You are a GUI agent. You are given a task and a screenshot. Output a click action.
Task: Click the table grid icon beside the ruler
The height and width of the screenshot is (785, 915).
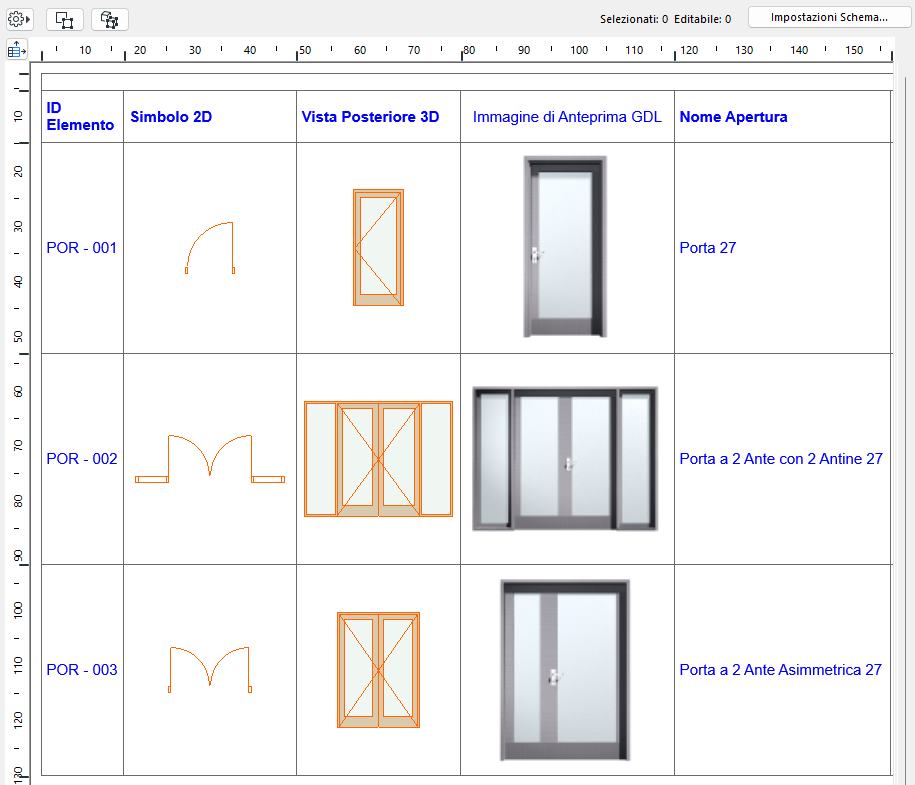pos(17,51)
